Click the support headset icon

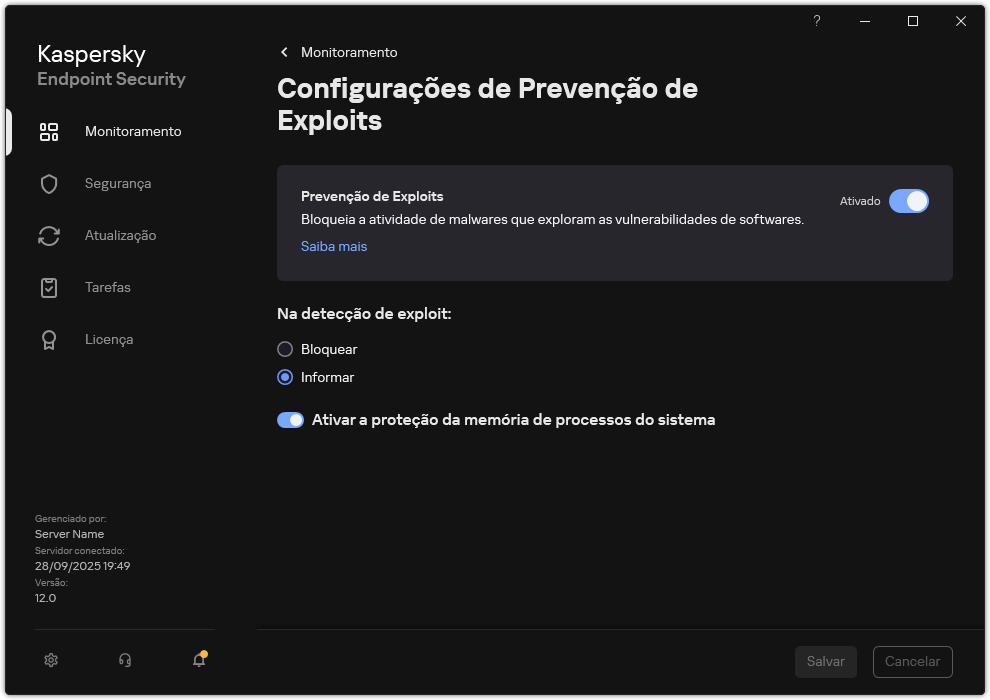pyautogui.click(x=124, y=660)
